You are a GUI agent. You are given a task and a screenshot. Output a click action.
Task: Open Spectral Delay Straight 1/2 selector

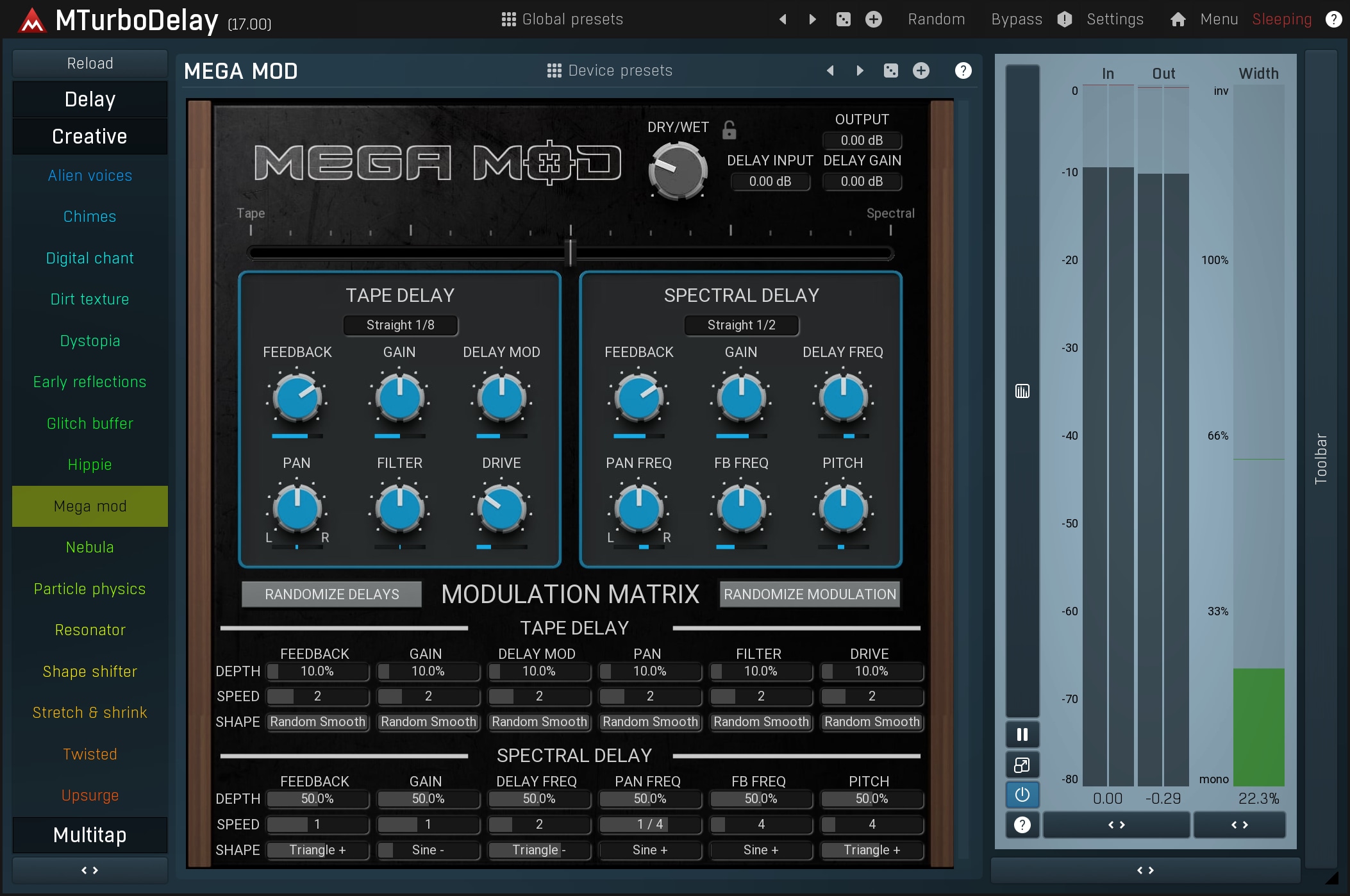pyautogui.click(x=742, y=325)
